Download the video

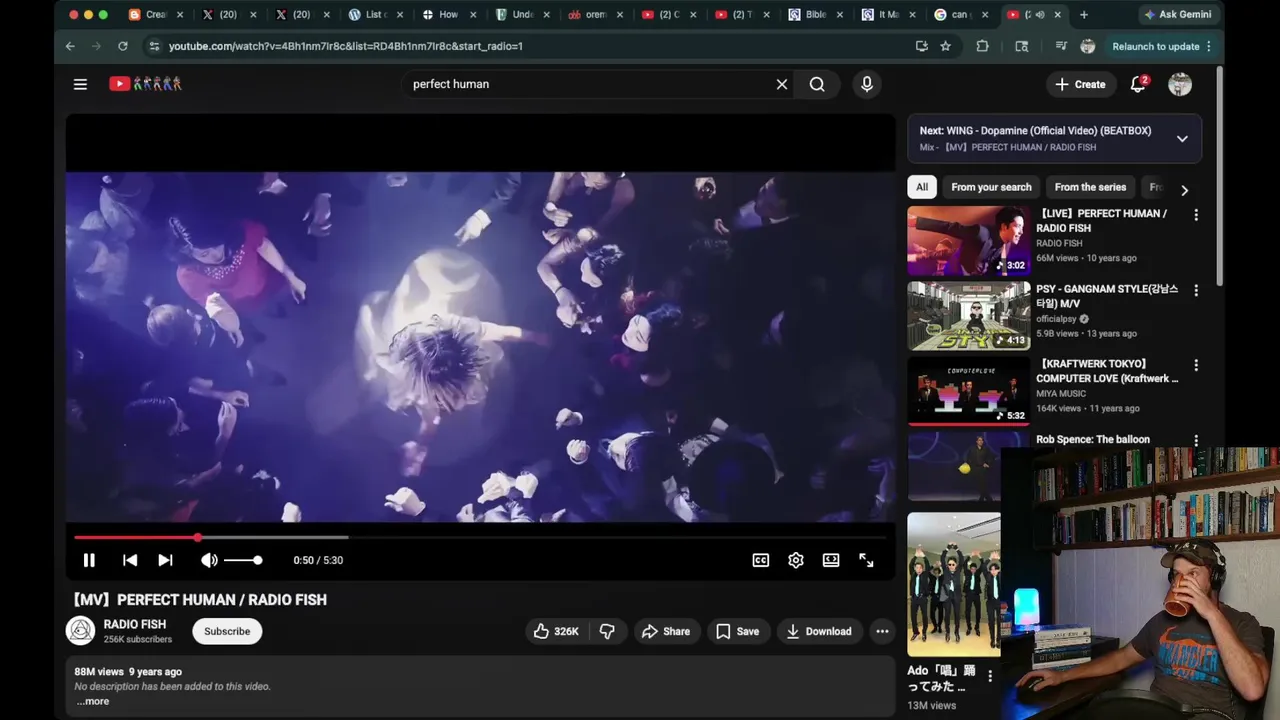pyautogui.click(x=819, y=631)
